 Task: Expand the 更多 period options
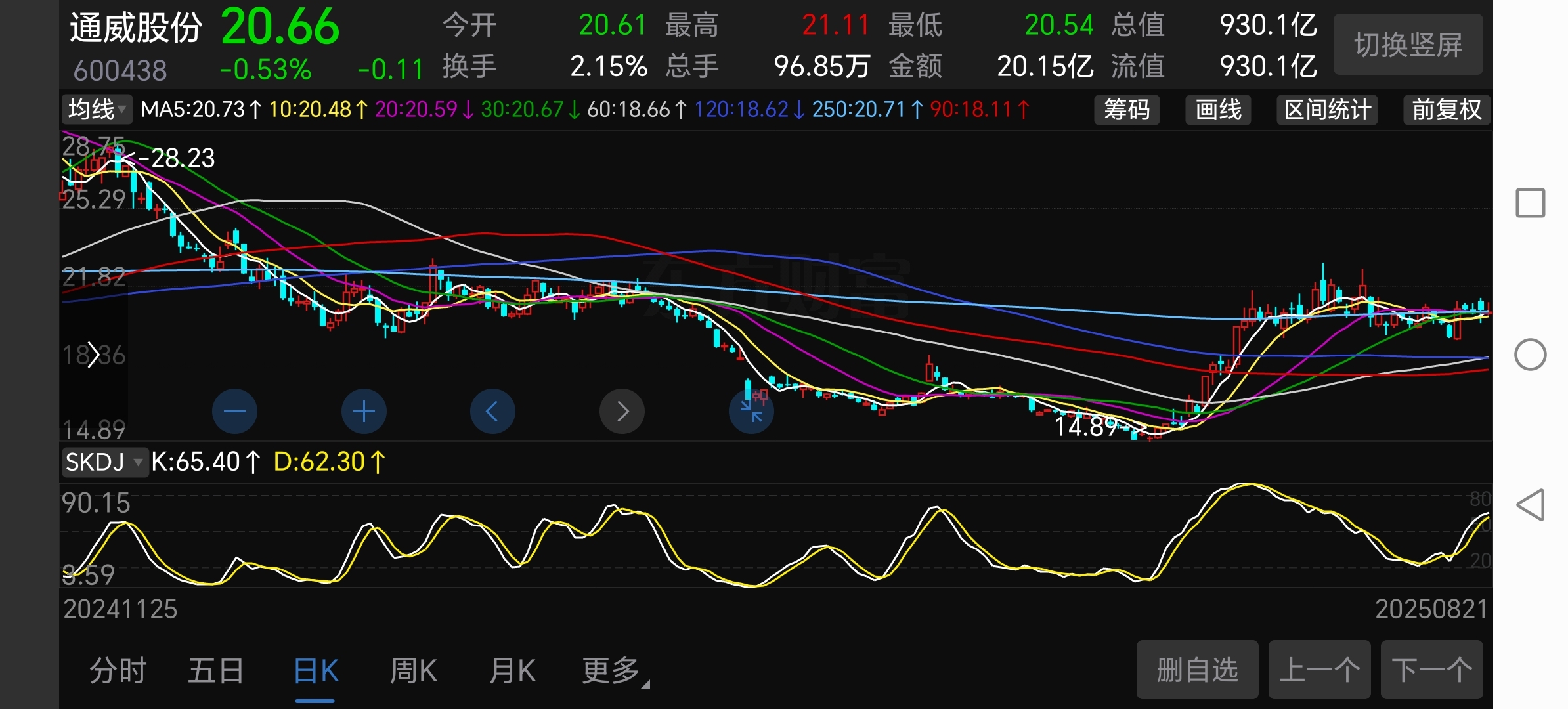[615, 671]
